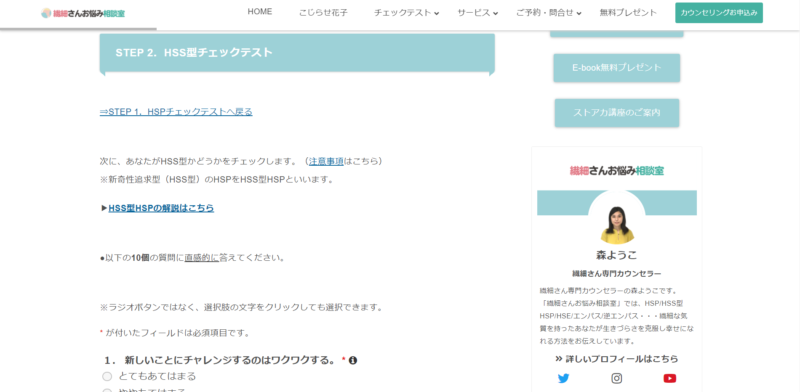Go to HOME in the navigation
This screenshot has width=800, height=392.
(260, 12)
